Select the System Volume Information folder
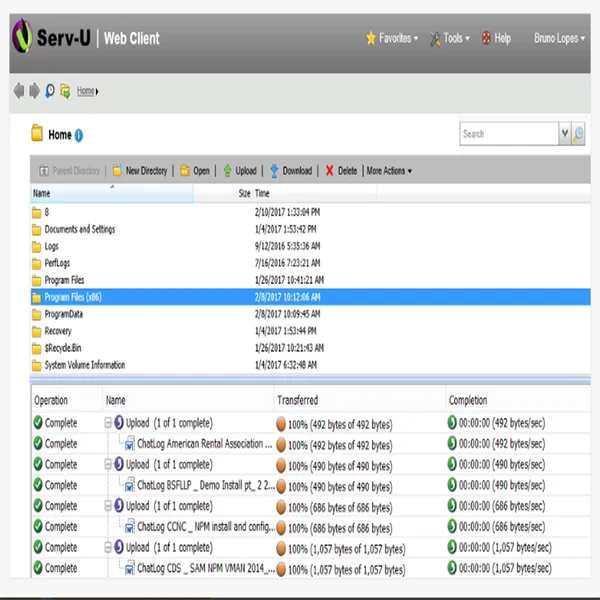The height and width of the screenshot is (600, 600). pyautogui.click(x=310, y=365)
